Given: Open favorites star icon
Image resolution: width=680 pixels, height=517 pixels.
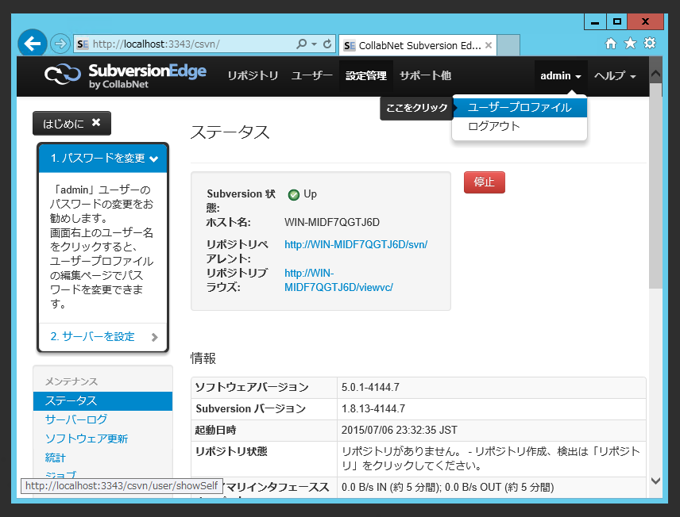Looking at the screenshot, I should pos(630,43).
